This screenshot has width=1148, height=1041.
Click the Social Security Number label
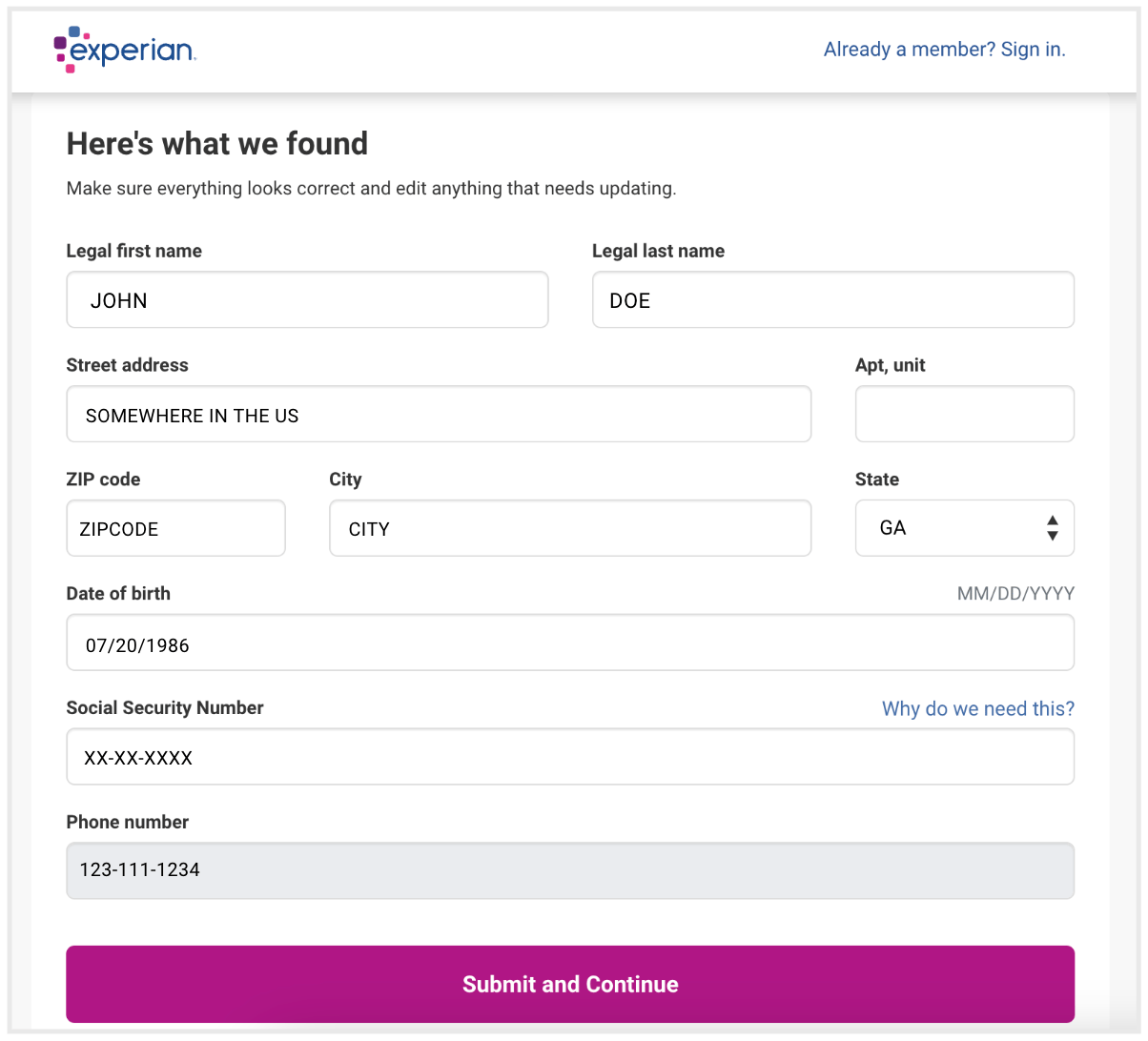point(165,707)
